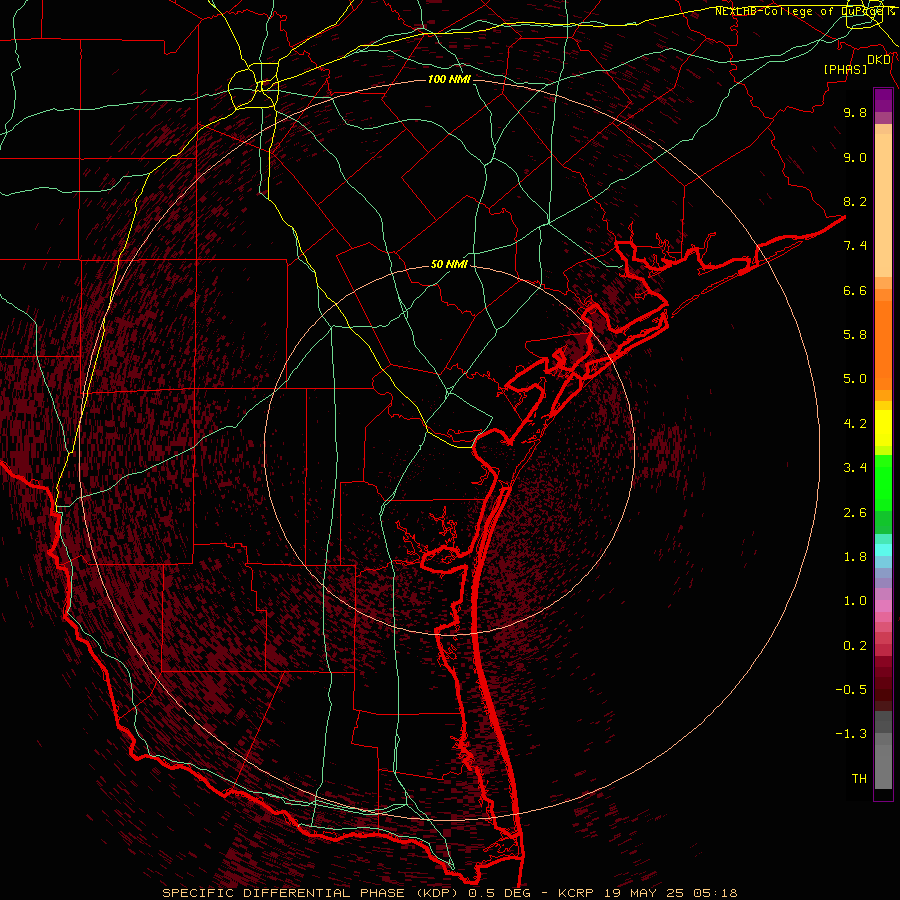Click the 1.8 value on color scale
This screenshot has width=900, height=900.
click(x=855, y=557)
